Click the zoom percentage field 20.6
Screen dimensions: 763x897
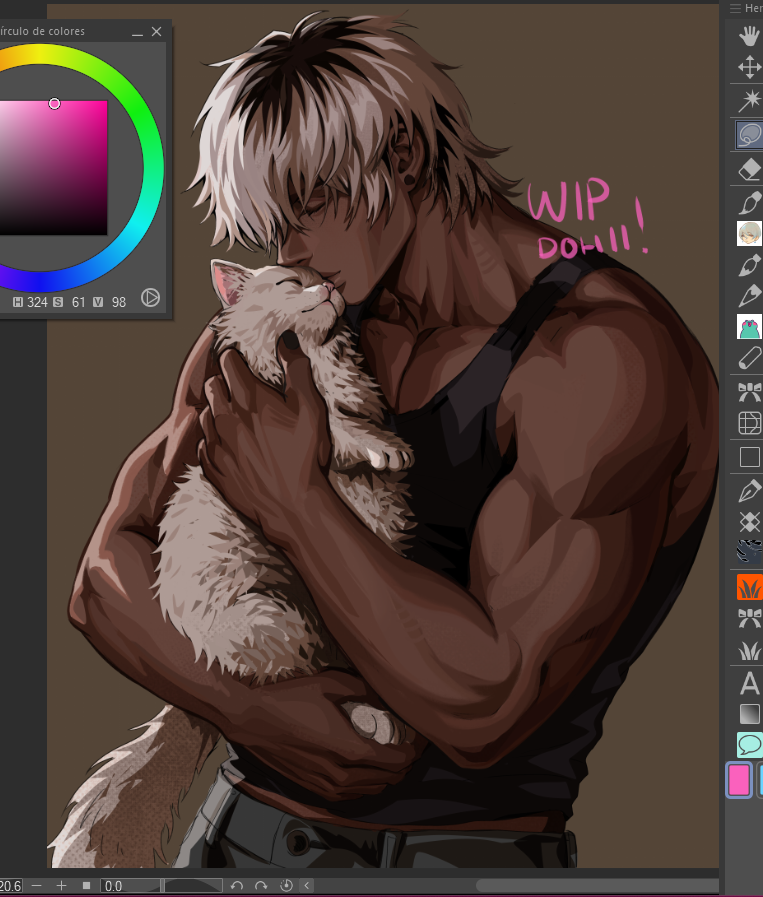tap(10, 886)
